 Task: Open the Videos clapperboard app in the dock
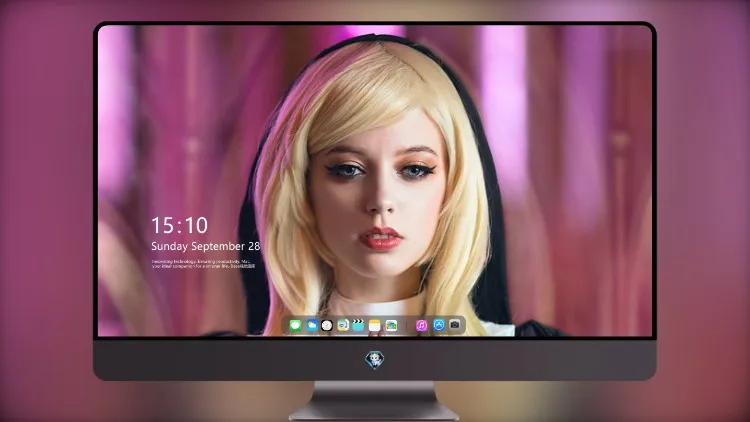click(x=358, y=326)
